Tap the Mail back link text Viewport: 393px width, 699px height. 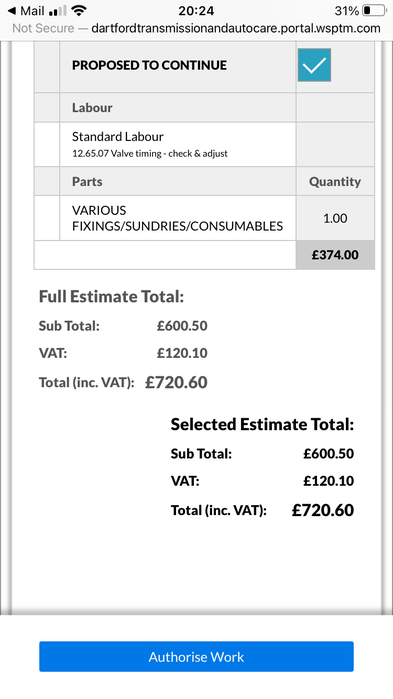click(32, 10)
